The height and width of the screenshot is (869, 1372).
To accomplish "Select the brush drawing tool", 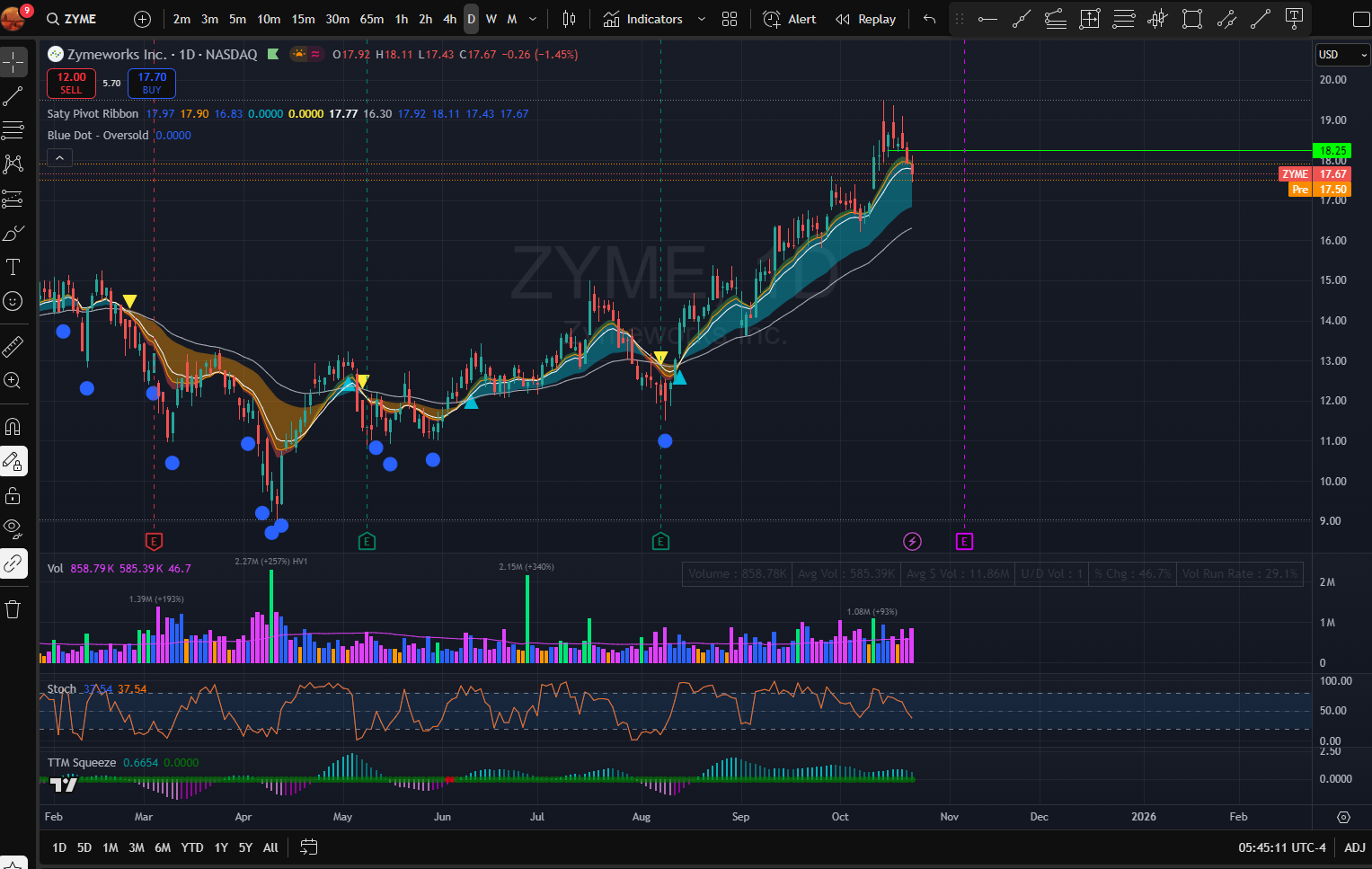I will click(x=13, y=233).
